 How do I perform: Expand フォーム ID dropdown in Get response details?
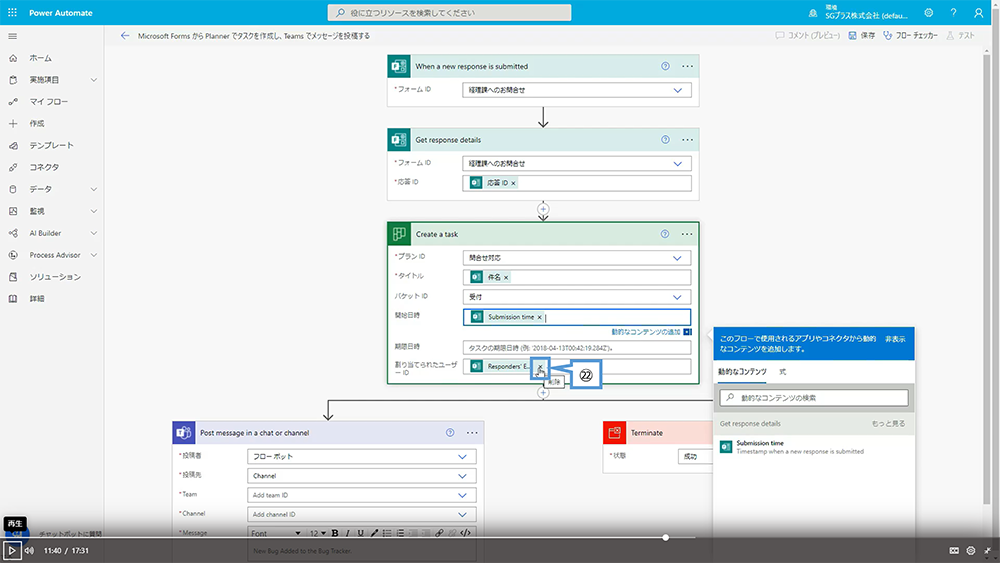[677, 164]
